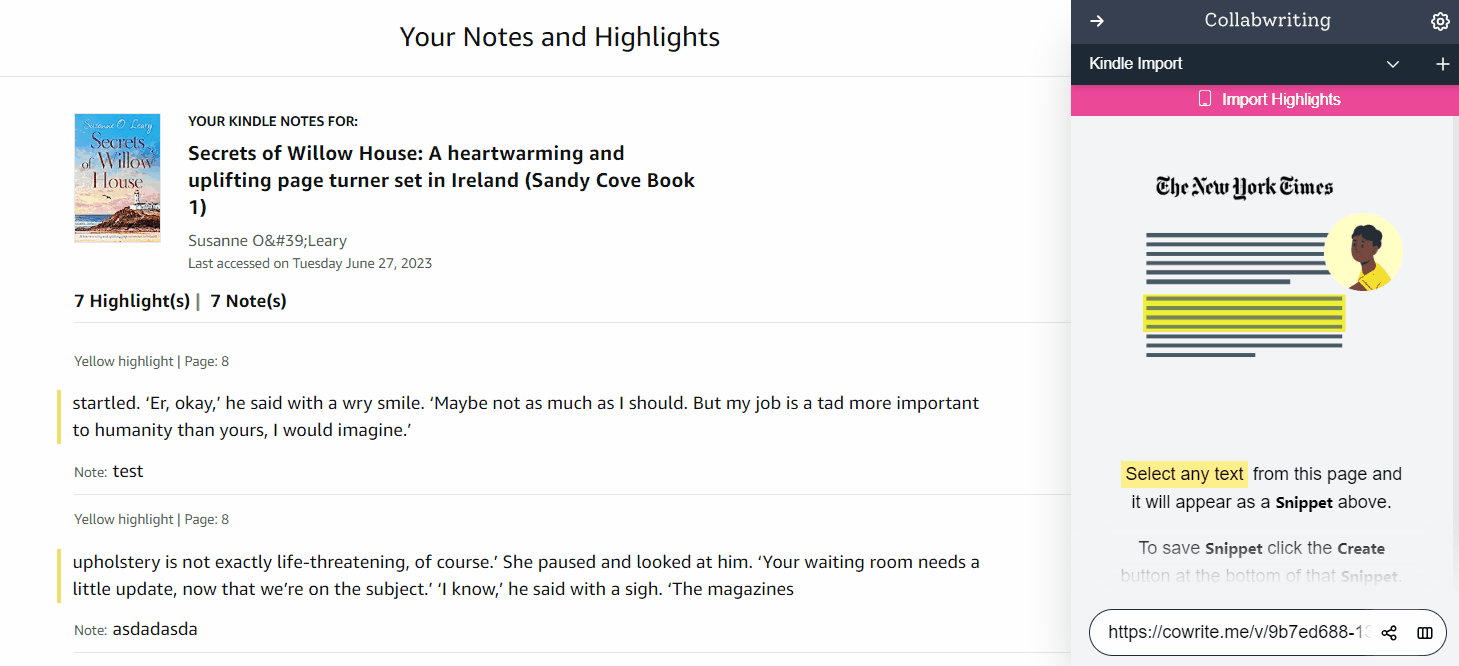
Task: Click the cowrite.me link field
Action: (1236, 633)
